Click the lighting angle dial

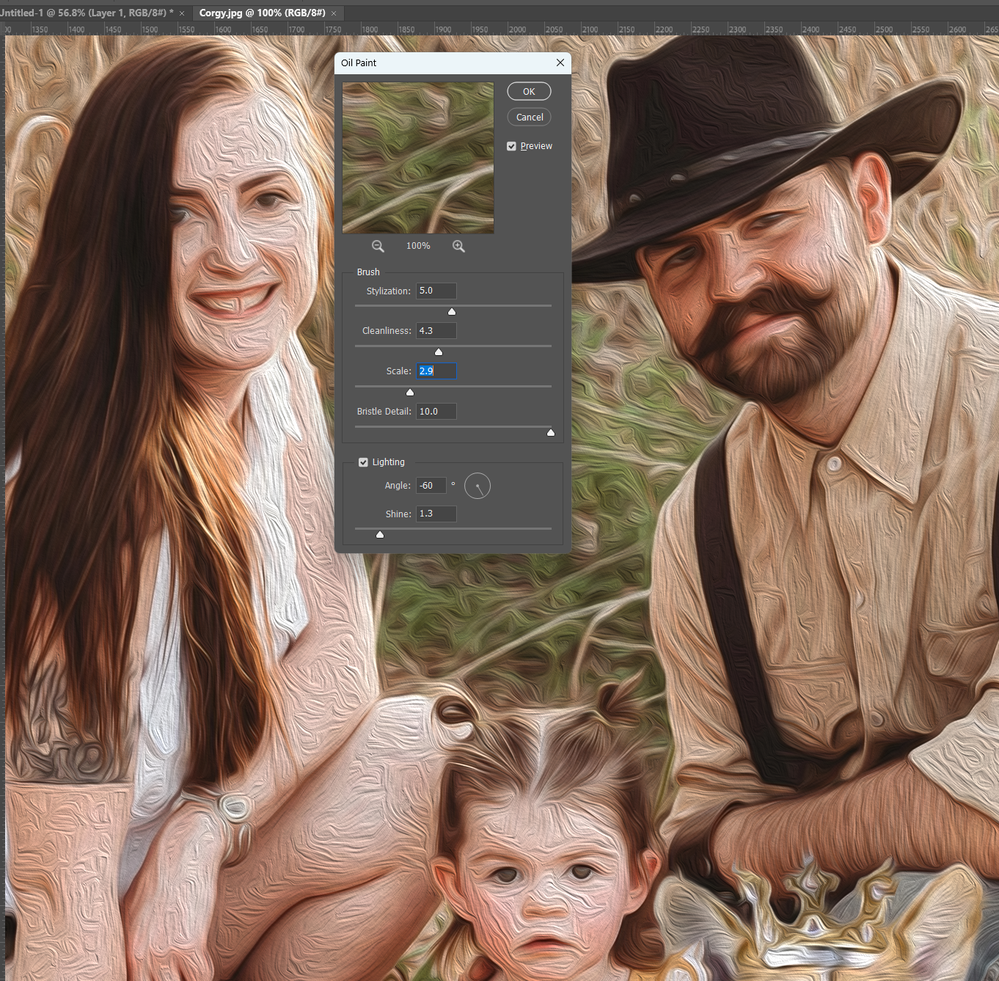tap(477, 486)
